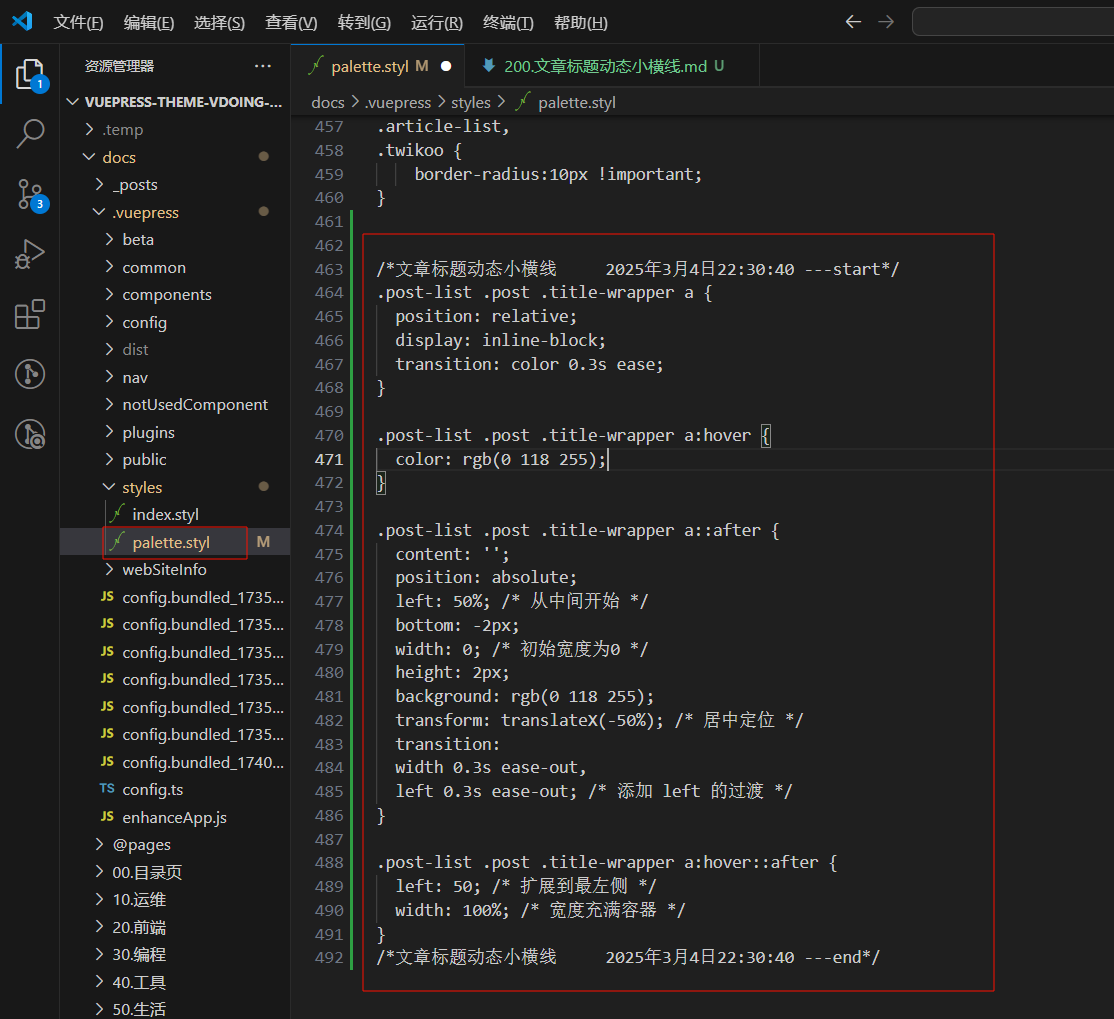1114x1019 pixels.
Task: Open 终端(T) menu
Action: click(508, 23)
